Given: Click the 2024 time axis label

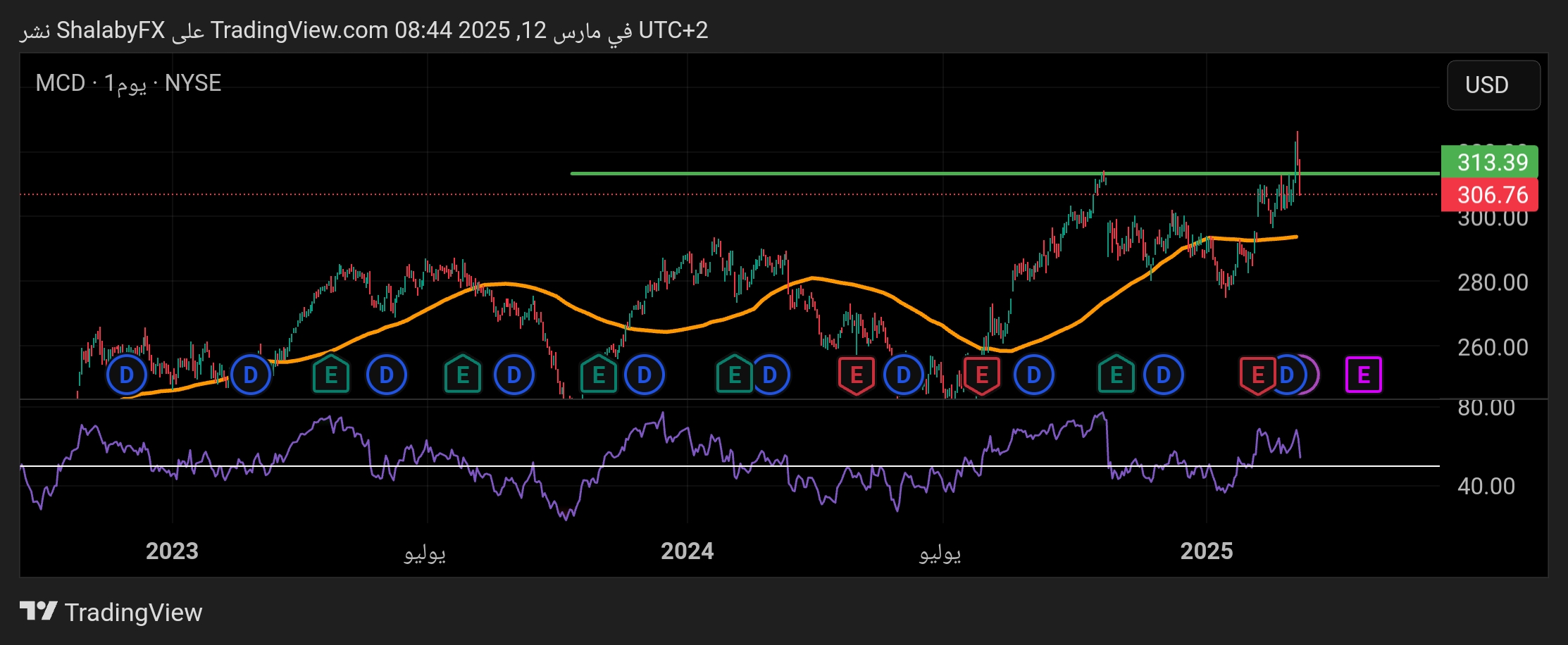Looking at the screenshot, I should point(687,551).
